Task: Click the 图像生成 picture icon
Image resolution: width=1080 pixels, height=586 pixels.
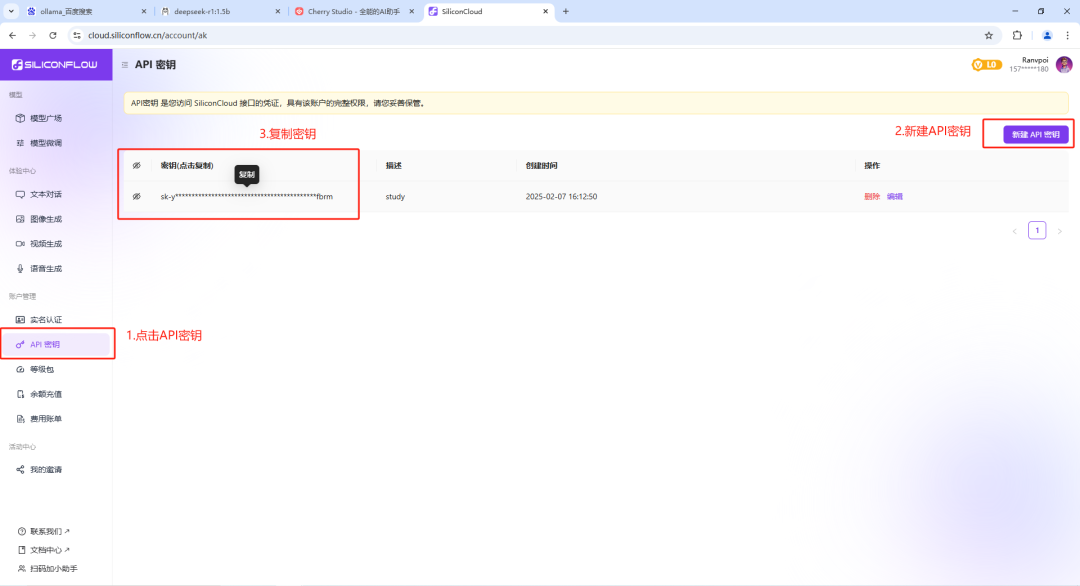Action: (x=20, y=219)
